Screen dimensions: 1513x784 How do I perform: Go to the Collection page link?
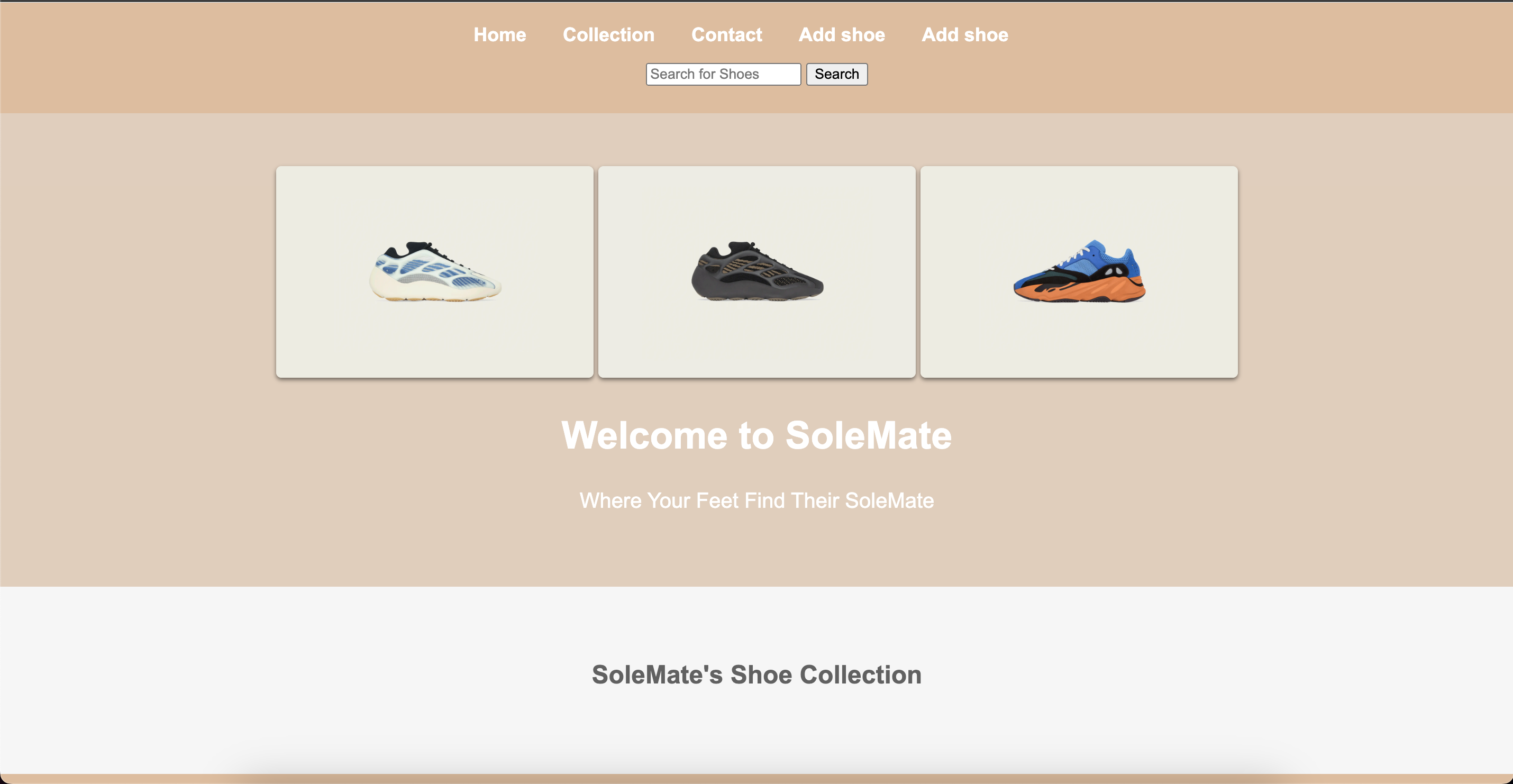608,34
